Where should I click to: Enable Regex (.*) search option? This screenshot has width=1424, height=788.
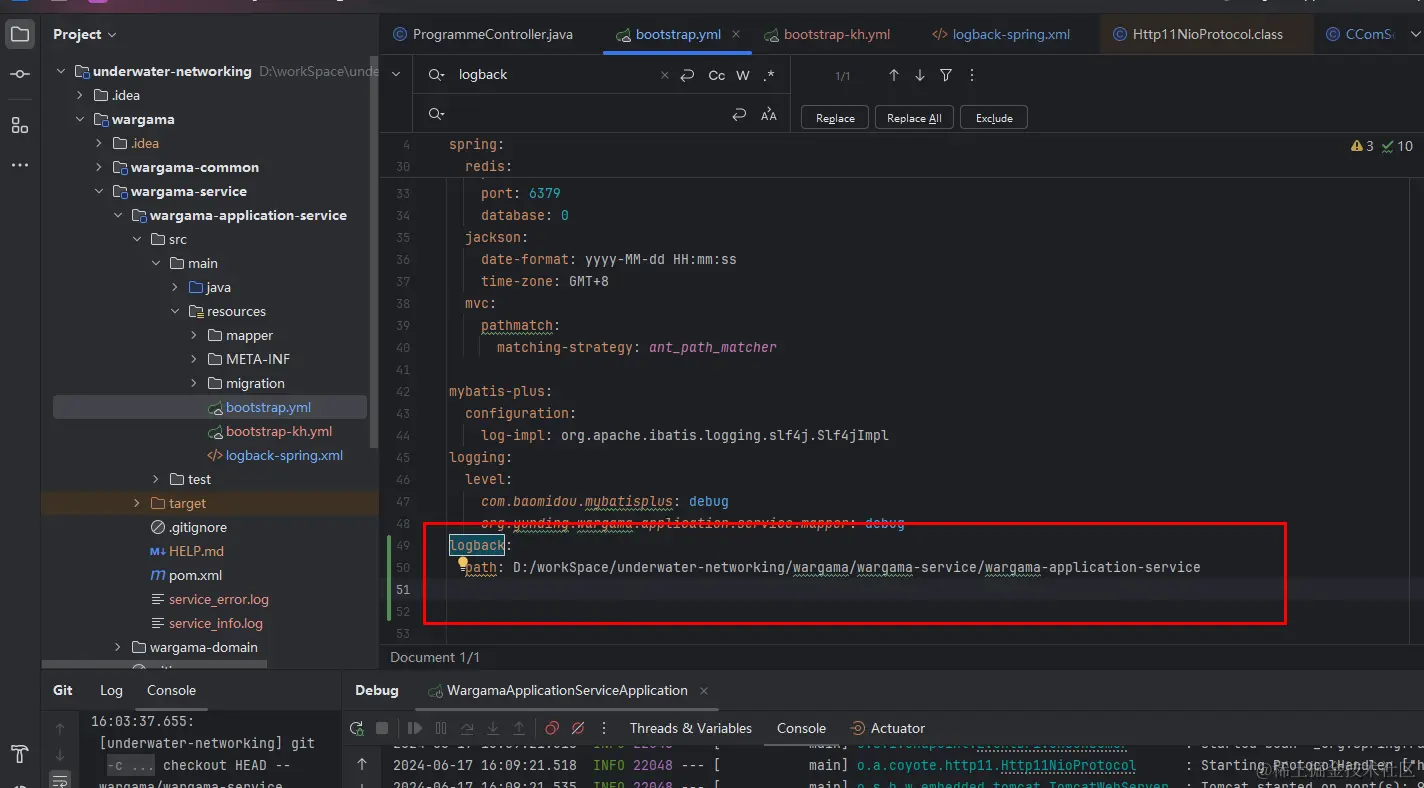coord(769,75)
